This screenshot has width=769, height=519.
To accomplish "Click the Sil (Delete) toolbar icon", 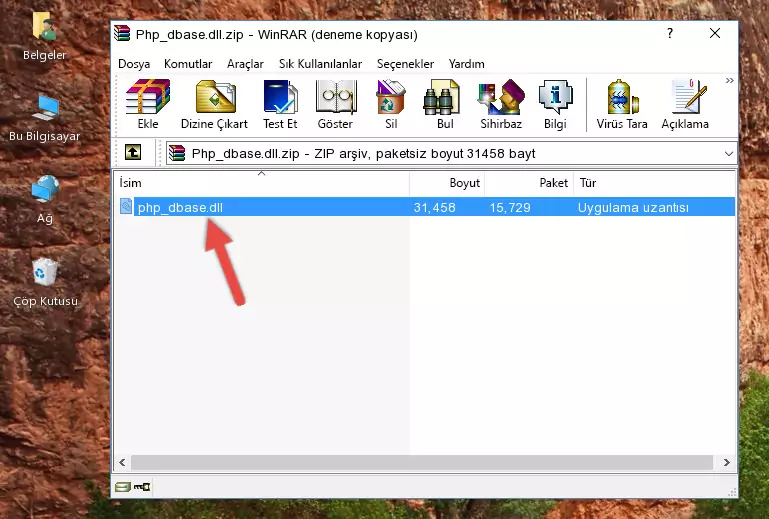I will 391,104.
